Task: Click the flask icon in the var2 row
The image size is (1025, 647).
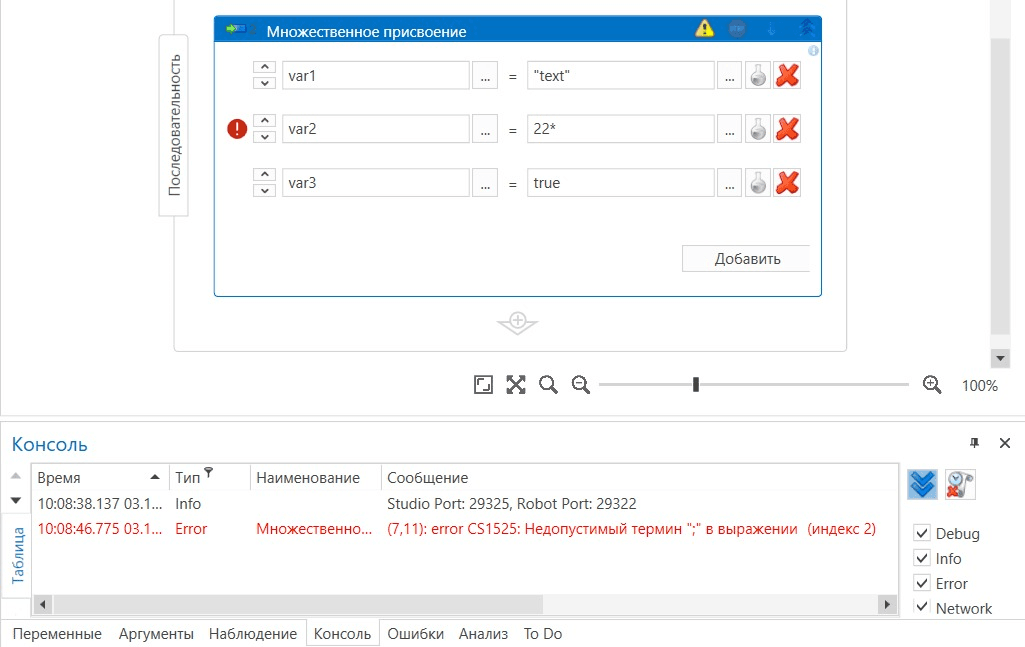Action: [758, 129]
